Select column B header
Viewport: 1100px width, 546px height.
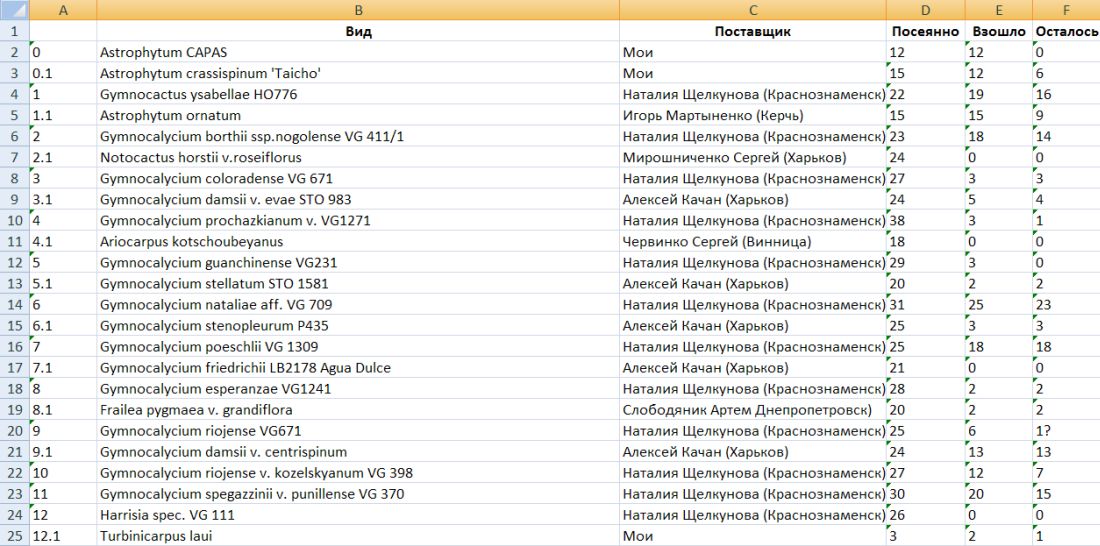[x=358, y=10]
